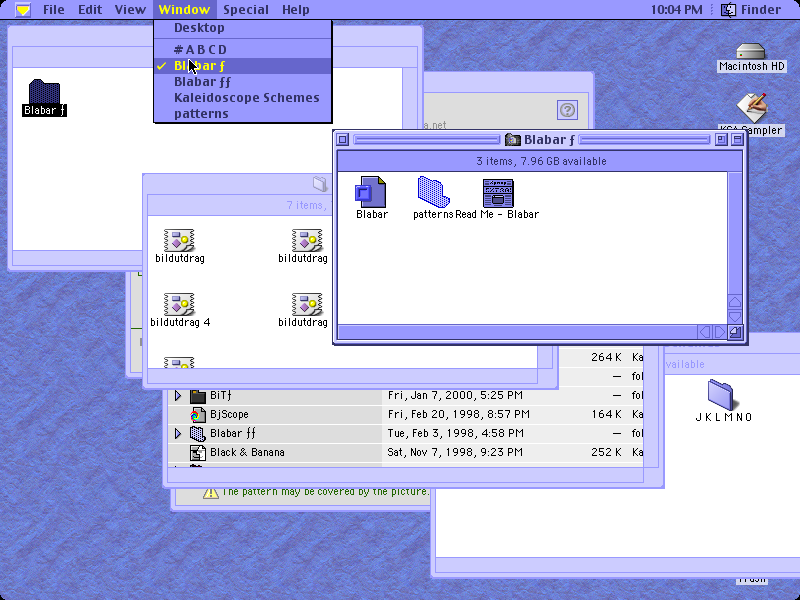This screenshot has height=600, width=800.
Task: Choose '# A B C D' in Window menu
Action: (243, 49)
